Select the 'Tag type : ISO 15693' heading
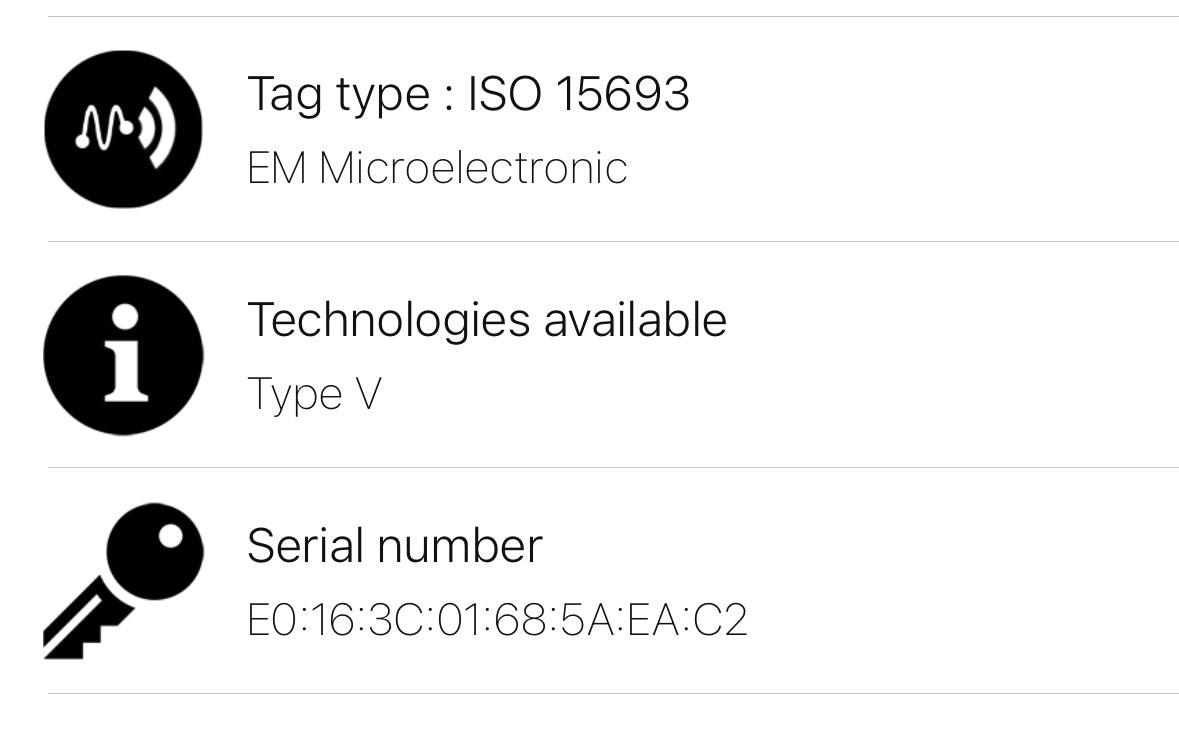Viewport: 1179px width, 734px height. [x=468, y=94]
